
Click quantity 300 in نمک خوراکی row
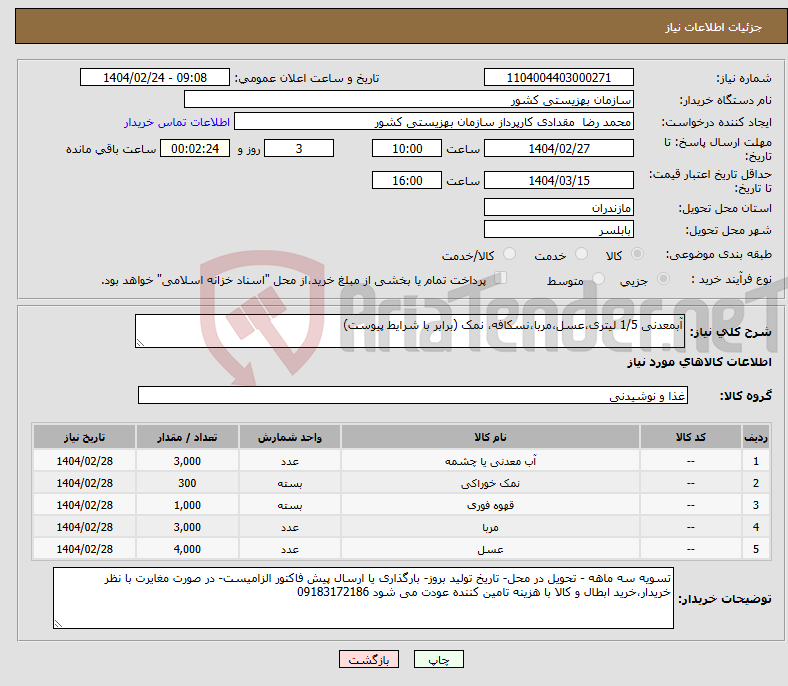pyautogui.click(x=187, y=483)
